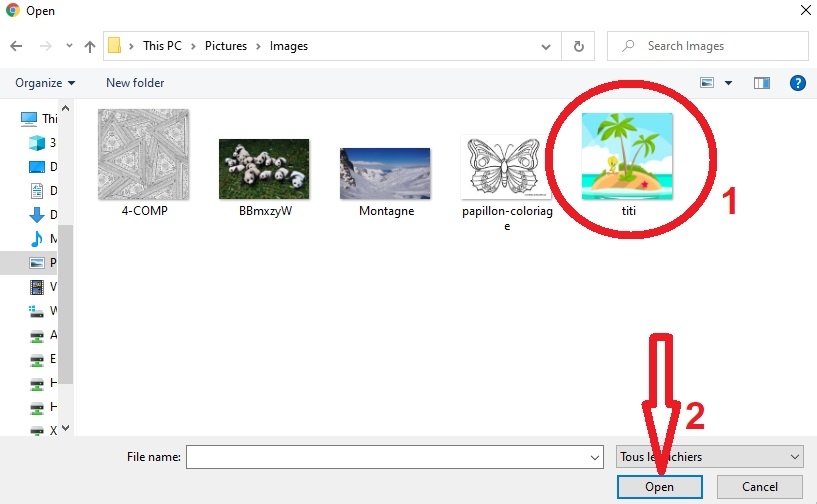Open the Help question mark icon
This screenshot has width=817, height=504.
click(797, 83)
